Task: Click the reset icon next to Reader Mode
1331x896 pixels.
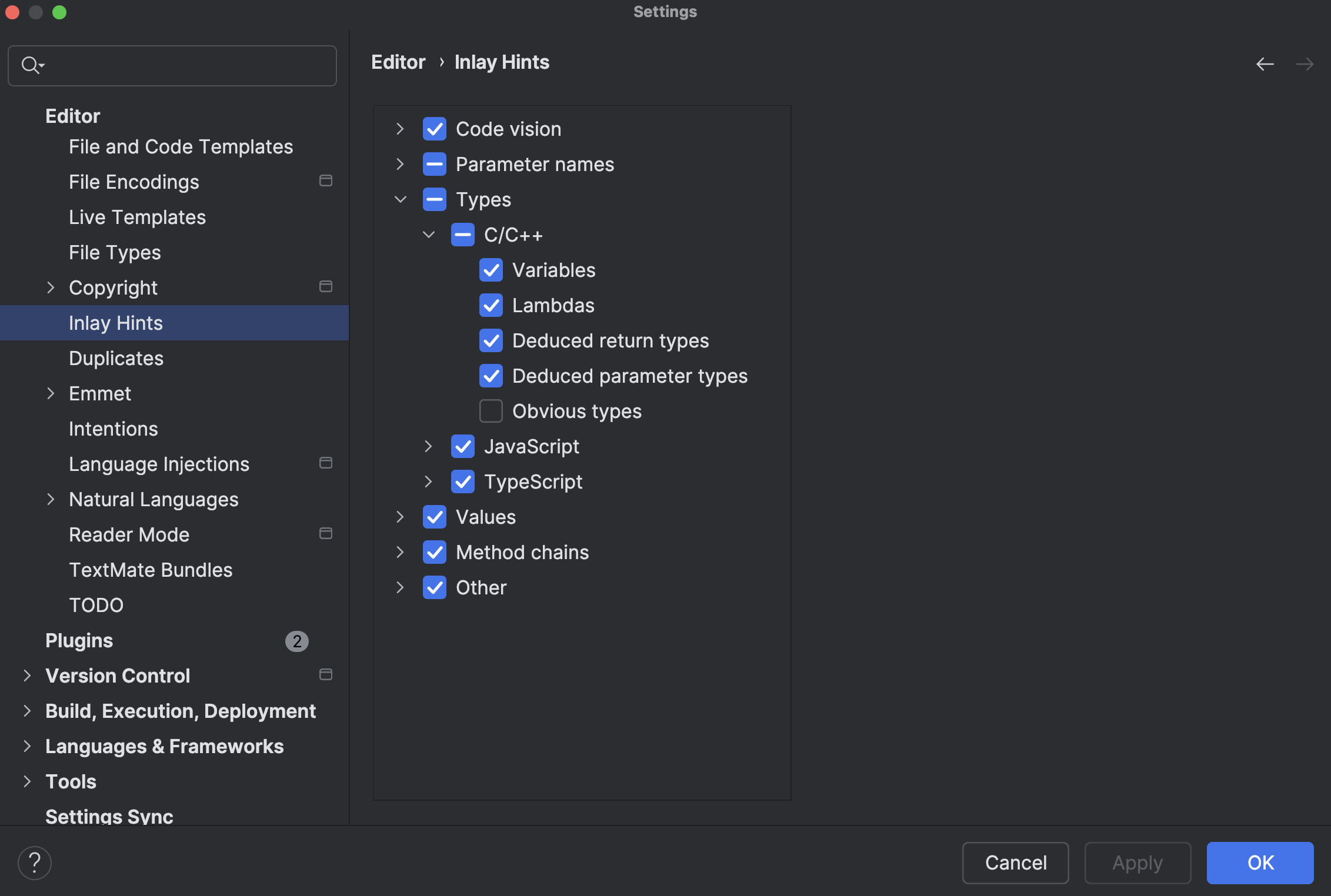Action: (326, 533)
